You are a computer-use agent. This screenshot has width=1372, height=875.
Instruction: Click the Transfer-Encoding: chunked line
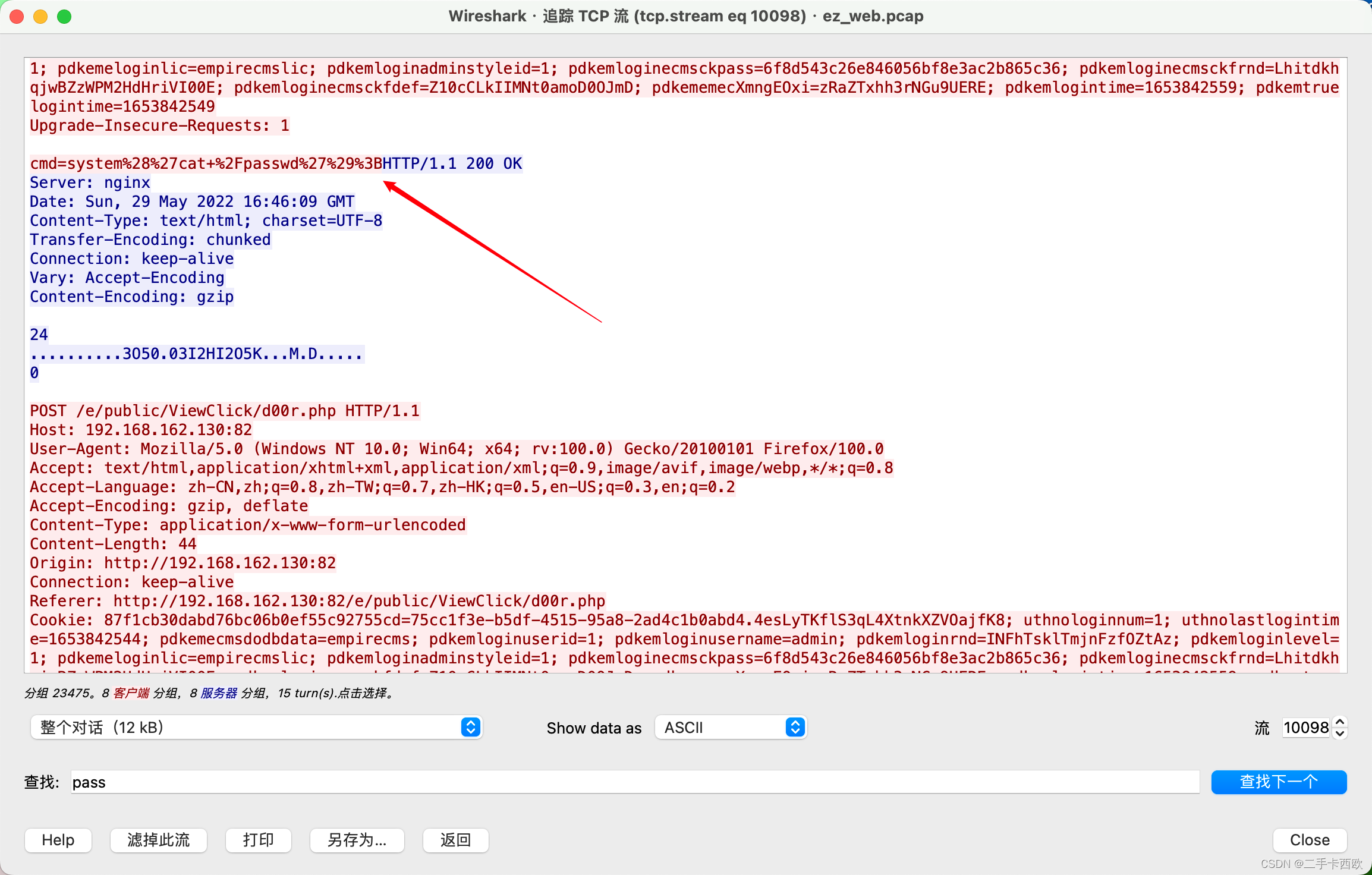click(x=150, y=240)
